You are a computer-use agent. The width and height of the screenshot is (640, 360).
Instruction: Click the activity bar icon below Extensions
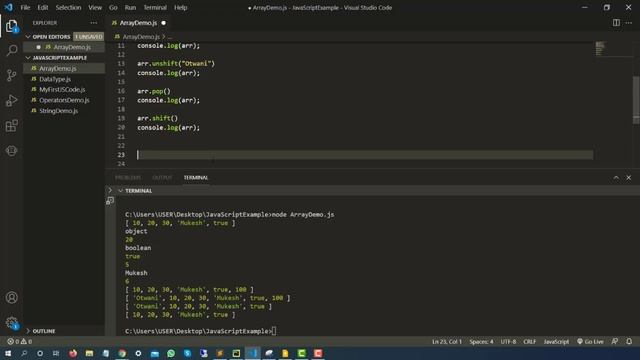coord(11,151)
